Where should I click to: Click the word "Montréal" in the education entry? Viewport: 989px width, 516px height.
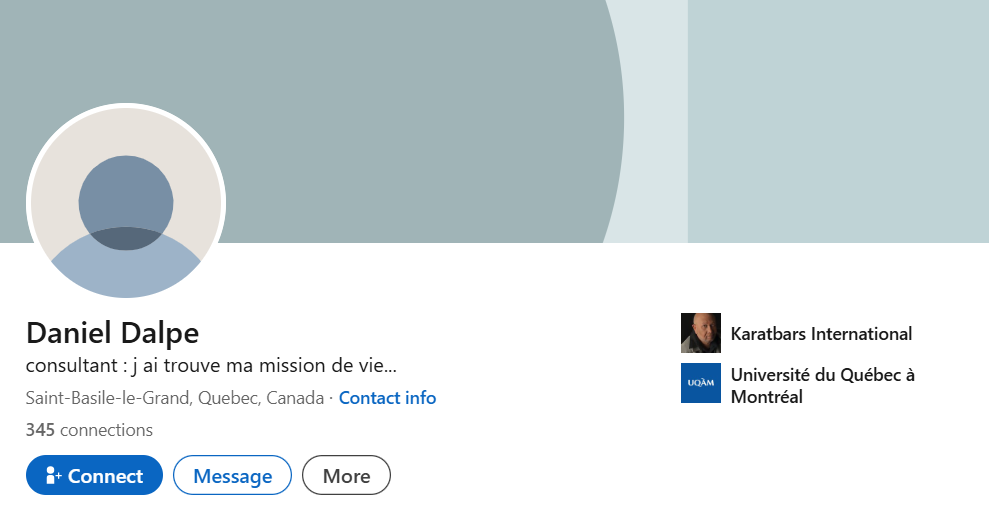tap(767, 397)
